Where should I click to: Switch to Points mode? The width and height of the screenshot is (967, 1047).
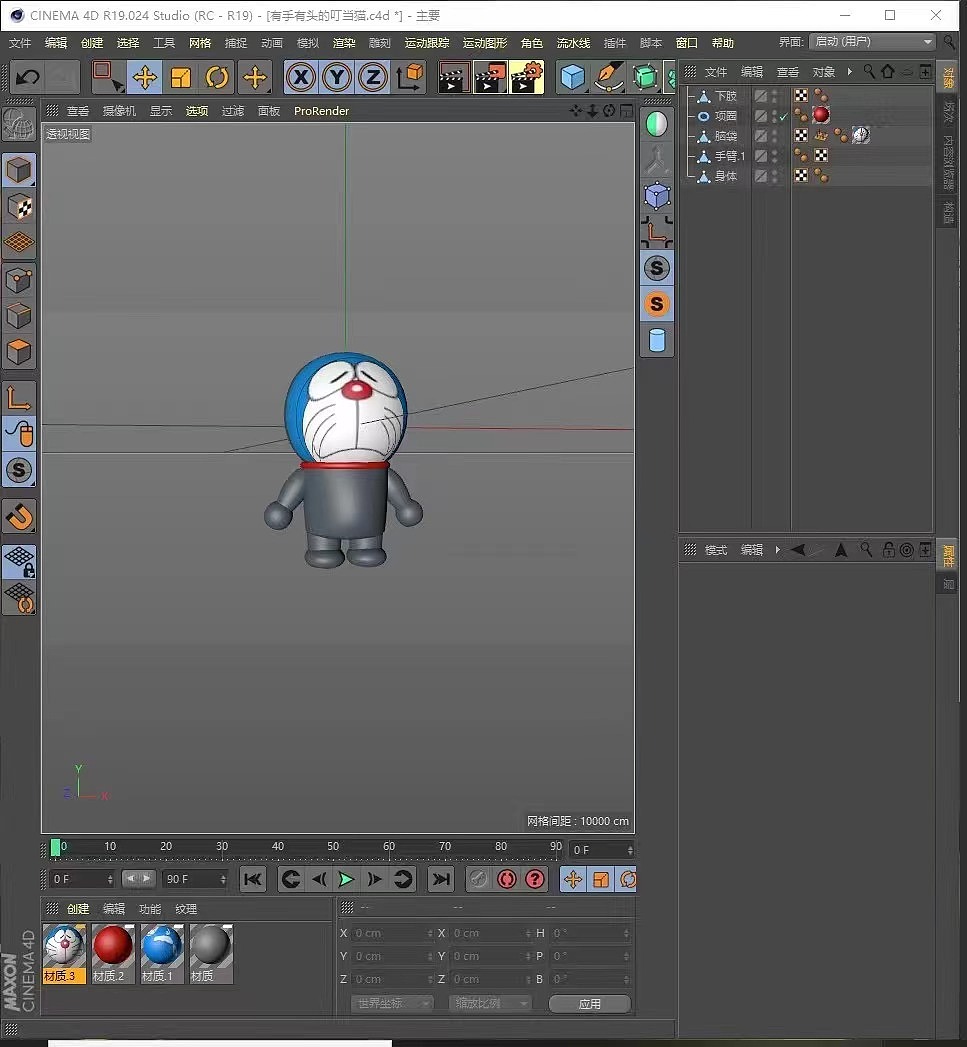pyautogui.click(x=19, y=280)
